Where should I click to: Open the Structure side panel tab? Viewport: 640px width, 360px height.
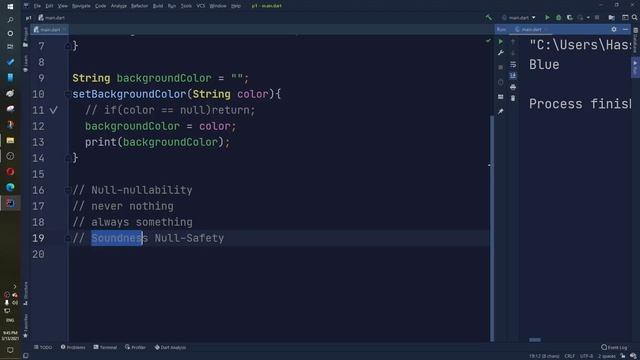[x=26, y=293]
